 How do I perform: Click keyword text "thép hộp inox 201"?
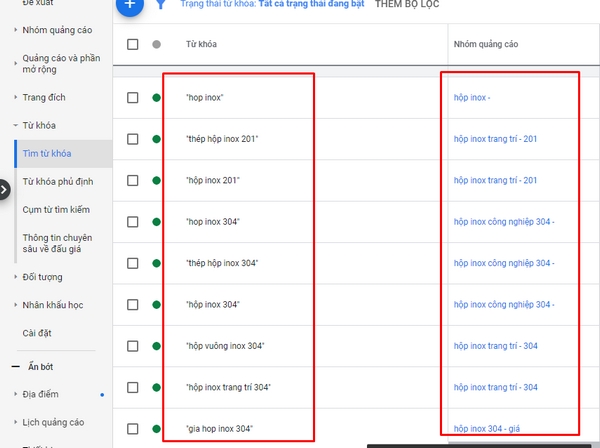[x=222, y=139]
